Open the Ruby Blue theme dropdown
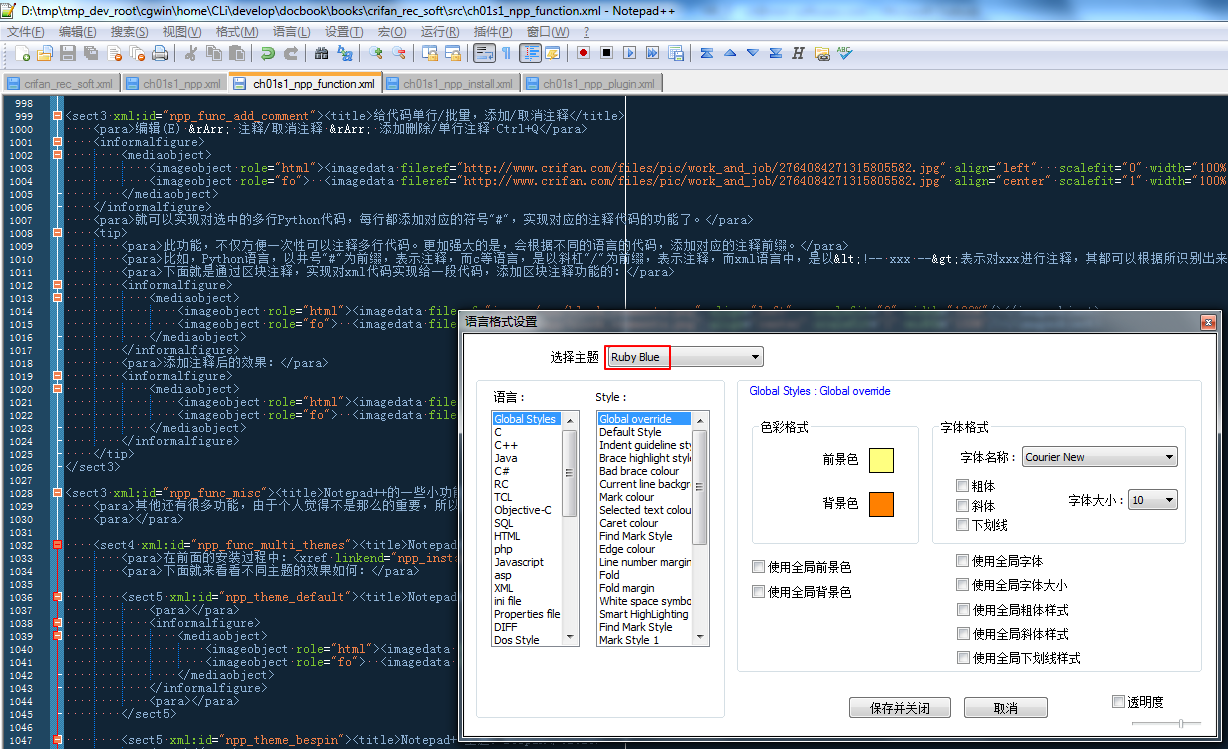This screenshot has height=749, width=1228. (x=685, y=357)
